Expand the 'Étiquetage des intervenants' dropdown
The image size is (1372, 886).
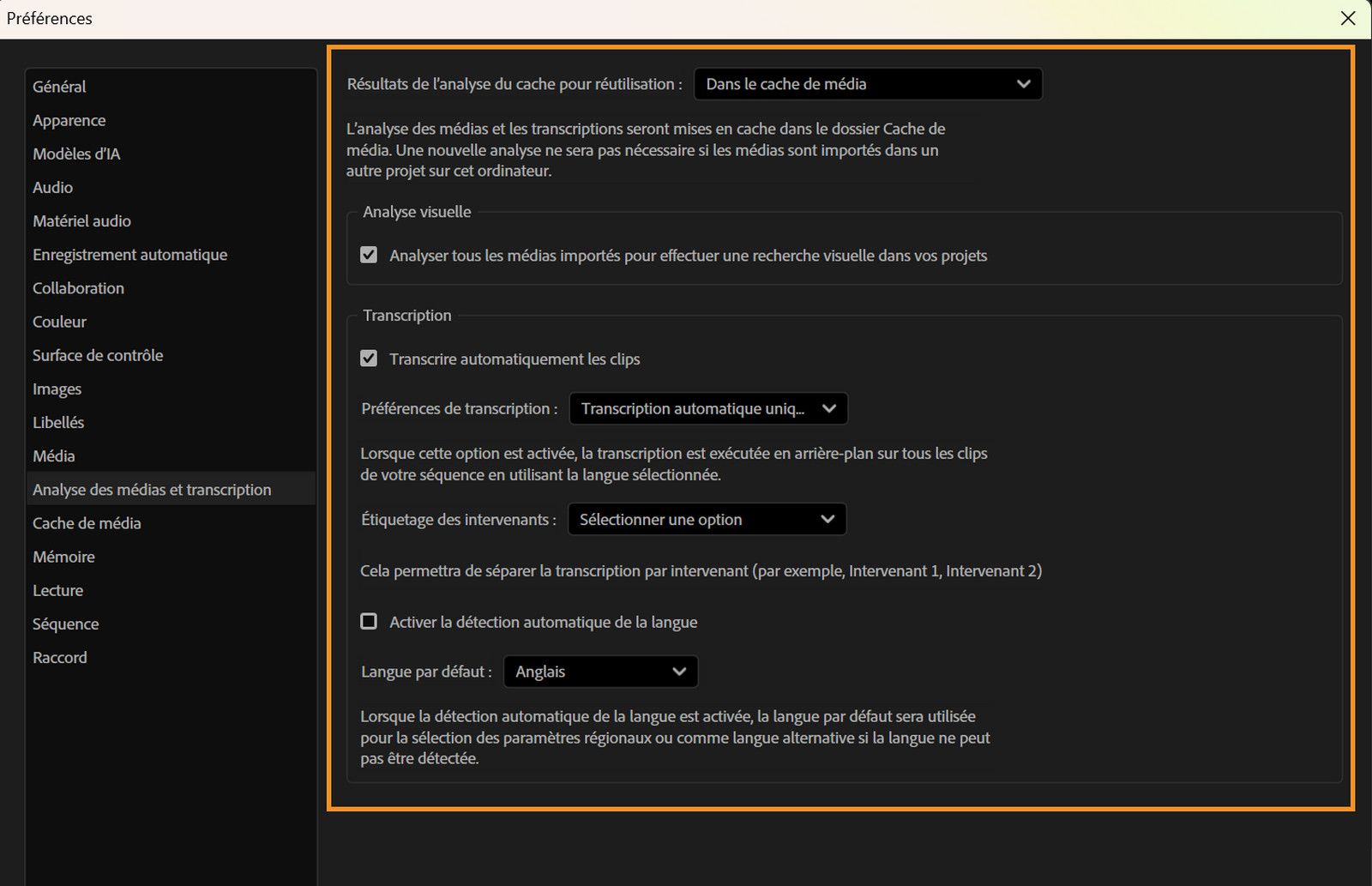pos(706,519)
